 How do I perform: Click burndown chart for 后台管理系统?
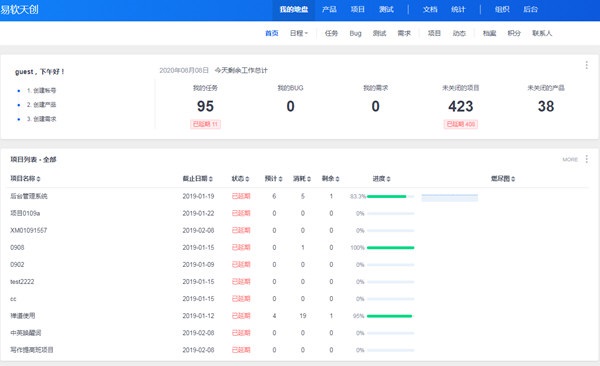tap(450, 198)
